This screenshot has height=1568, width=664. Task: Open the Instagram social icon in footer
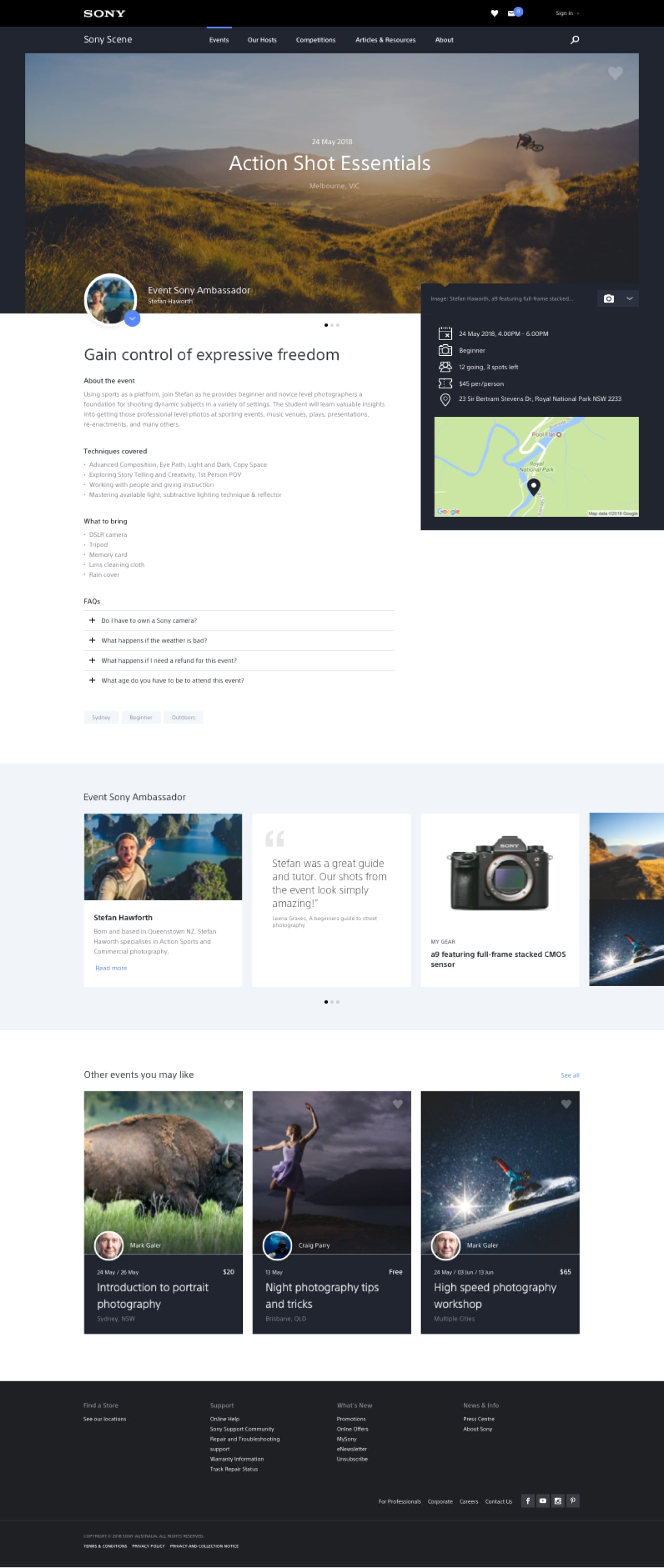[x=558, y=1501]
